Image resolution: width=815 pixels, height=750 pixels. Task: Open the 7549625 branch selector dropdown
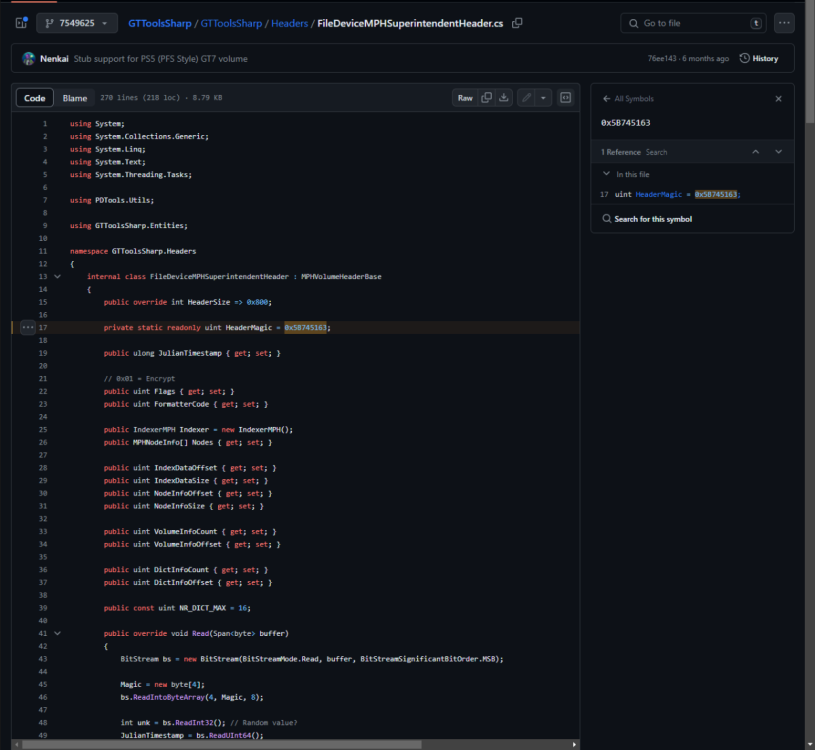click(77, 23)
